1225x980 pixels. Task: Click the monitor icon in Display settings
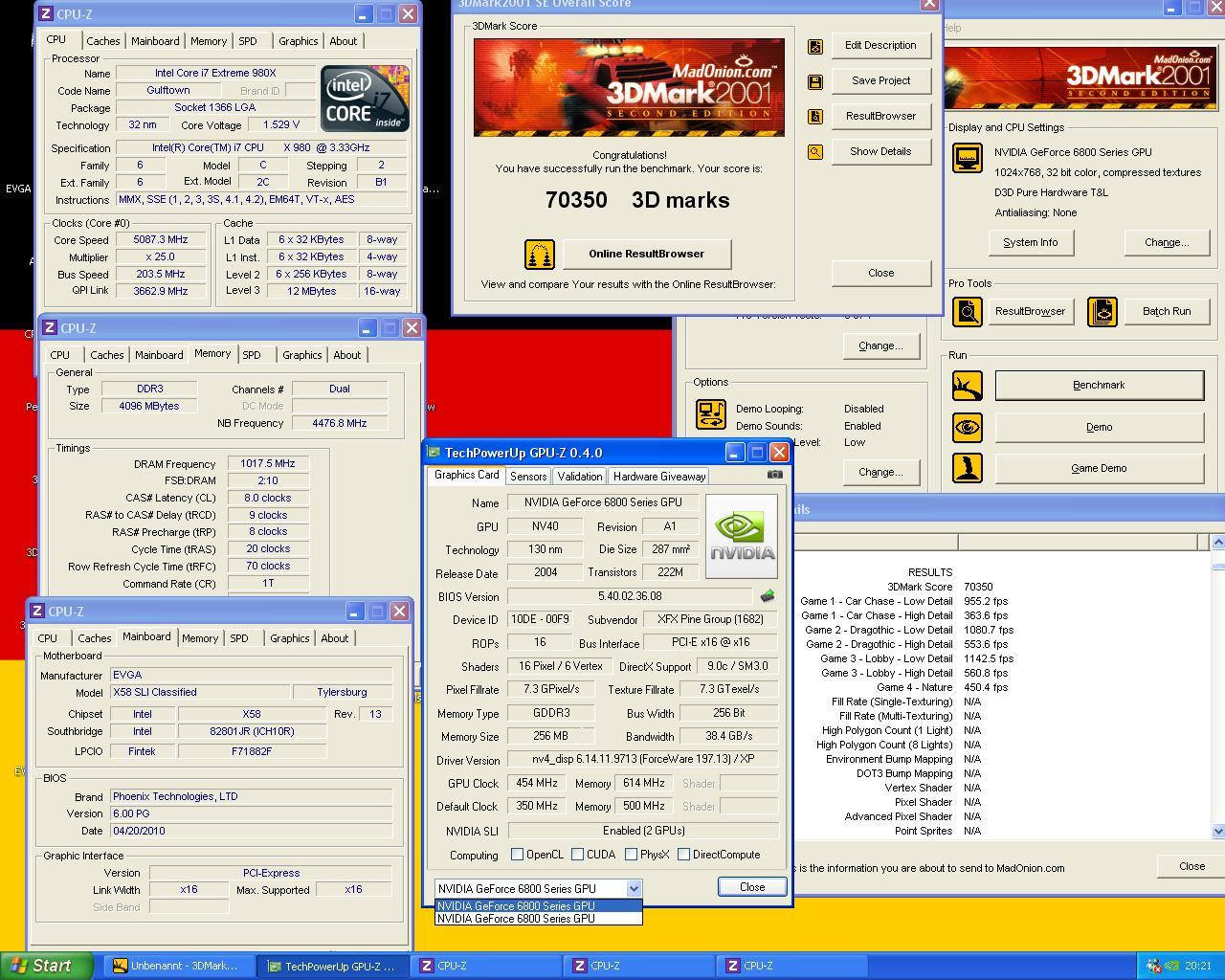(968, 158)
